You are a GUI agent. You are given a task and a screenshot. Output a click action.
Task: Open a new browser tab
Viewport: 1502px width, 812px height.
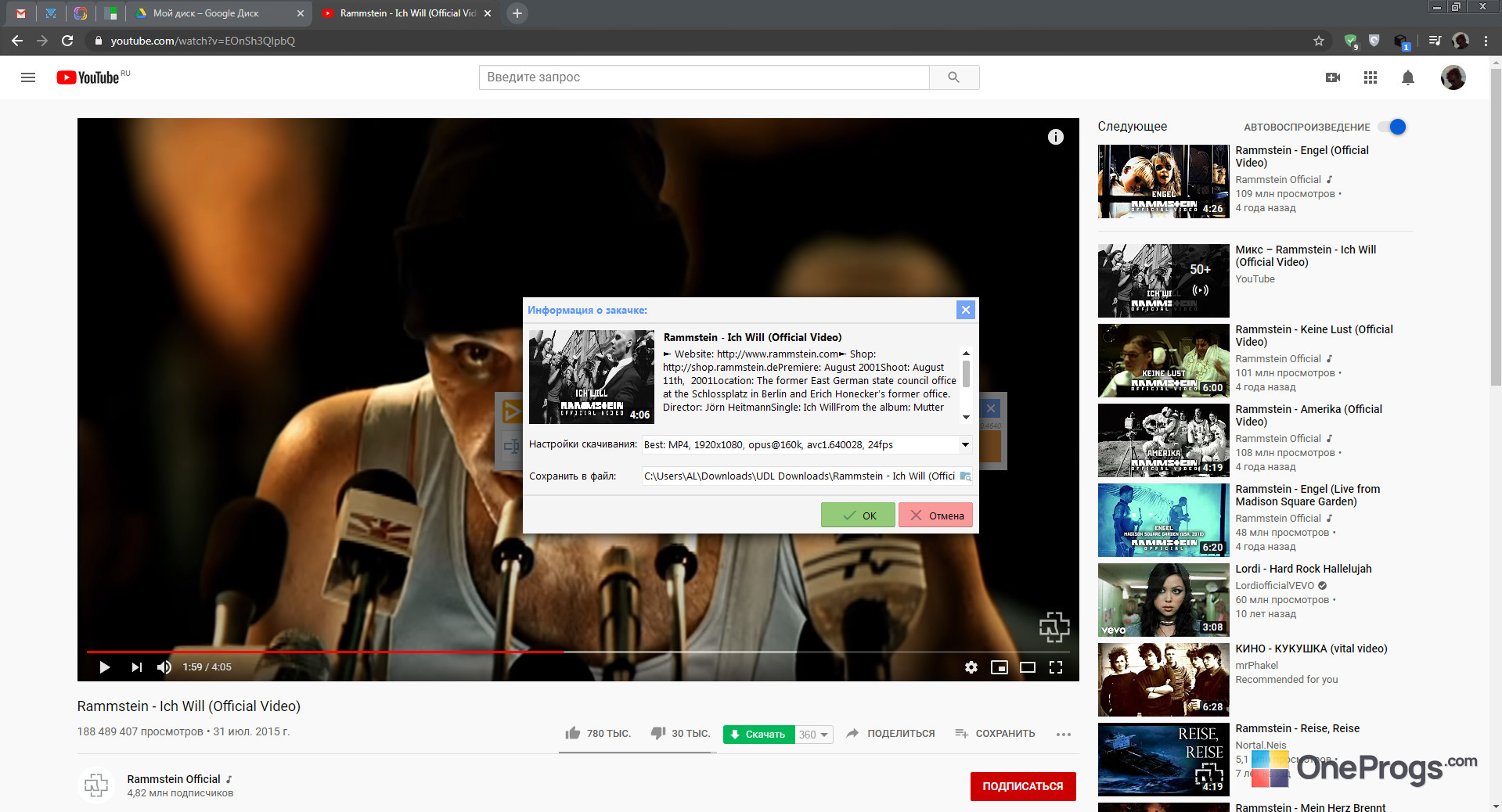517,13
